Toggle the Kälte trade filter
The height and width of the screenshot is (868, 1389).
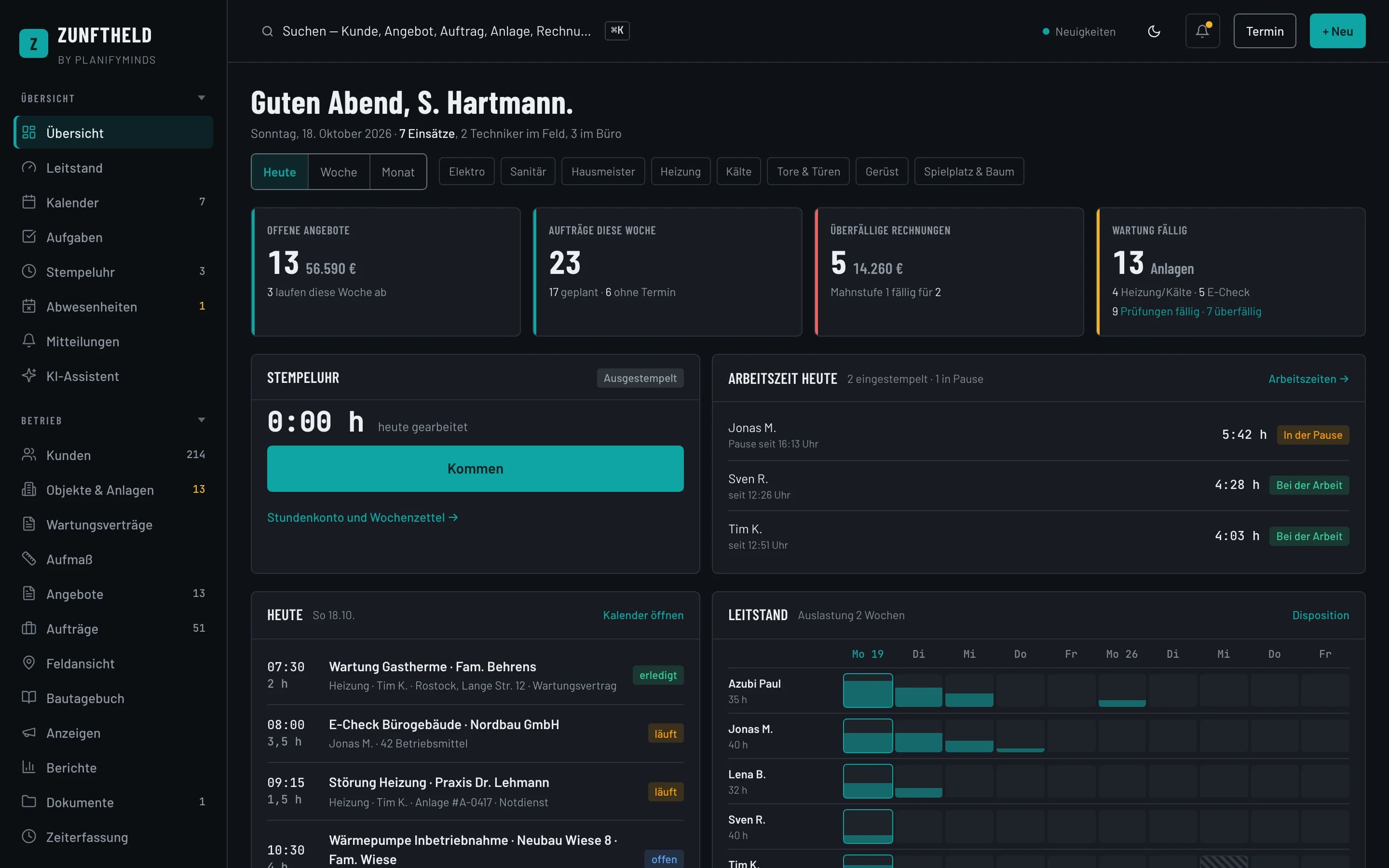click(738, 171)
